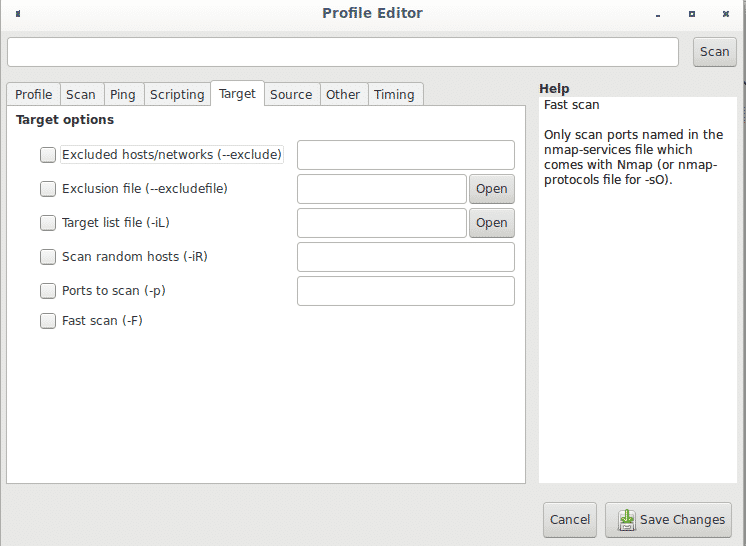Click the Save Changes disk icon

coord(627,520)
